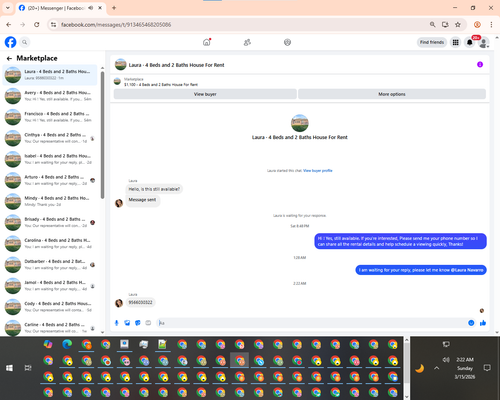Bookmark this page with the star
The image size is (500, 400).
click(x=458, y=25)
